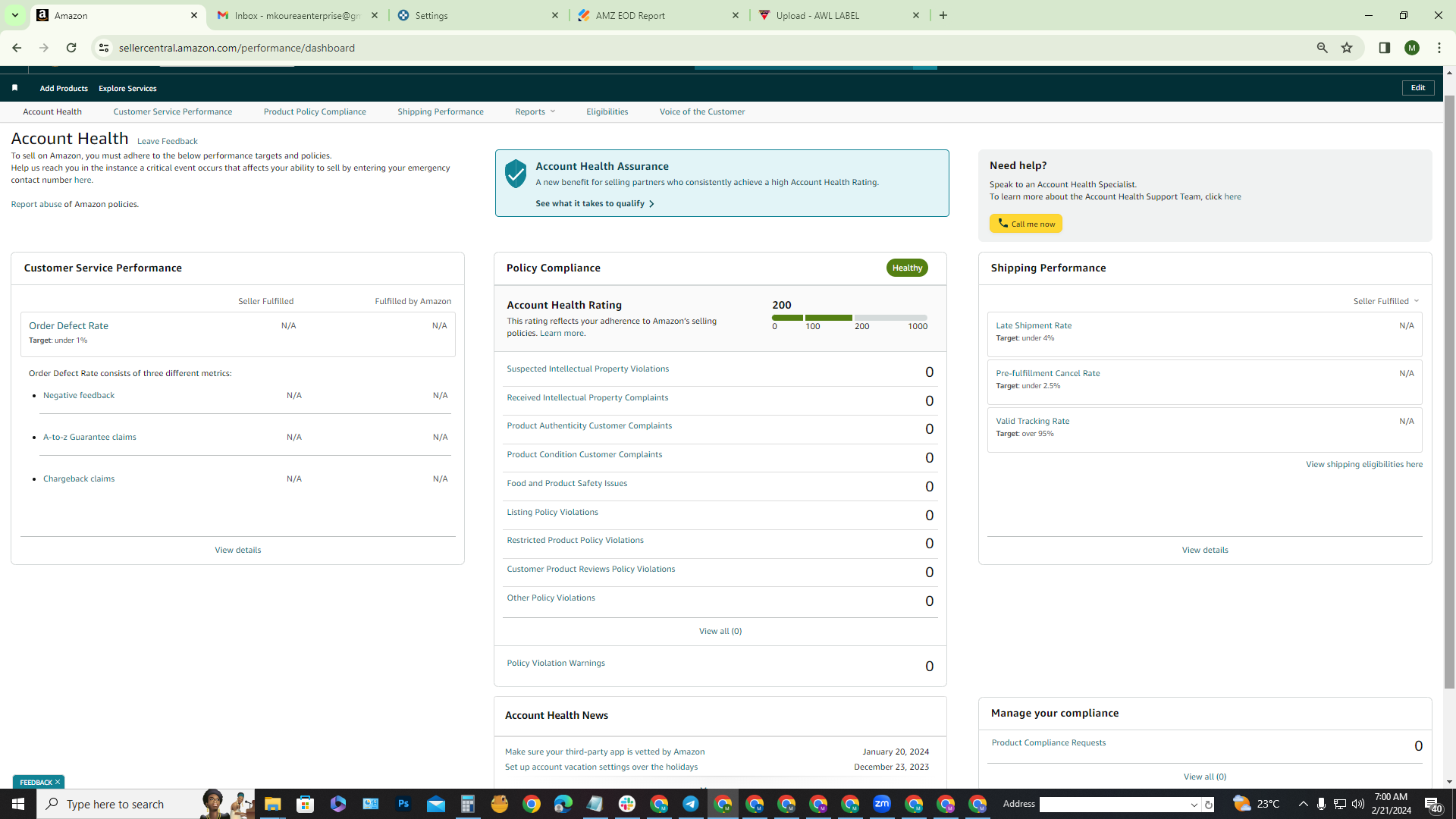Open Windows Start menu
Image resolution: width=1456 pixels, height=819 pixels.
18,804
